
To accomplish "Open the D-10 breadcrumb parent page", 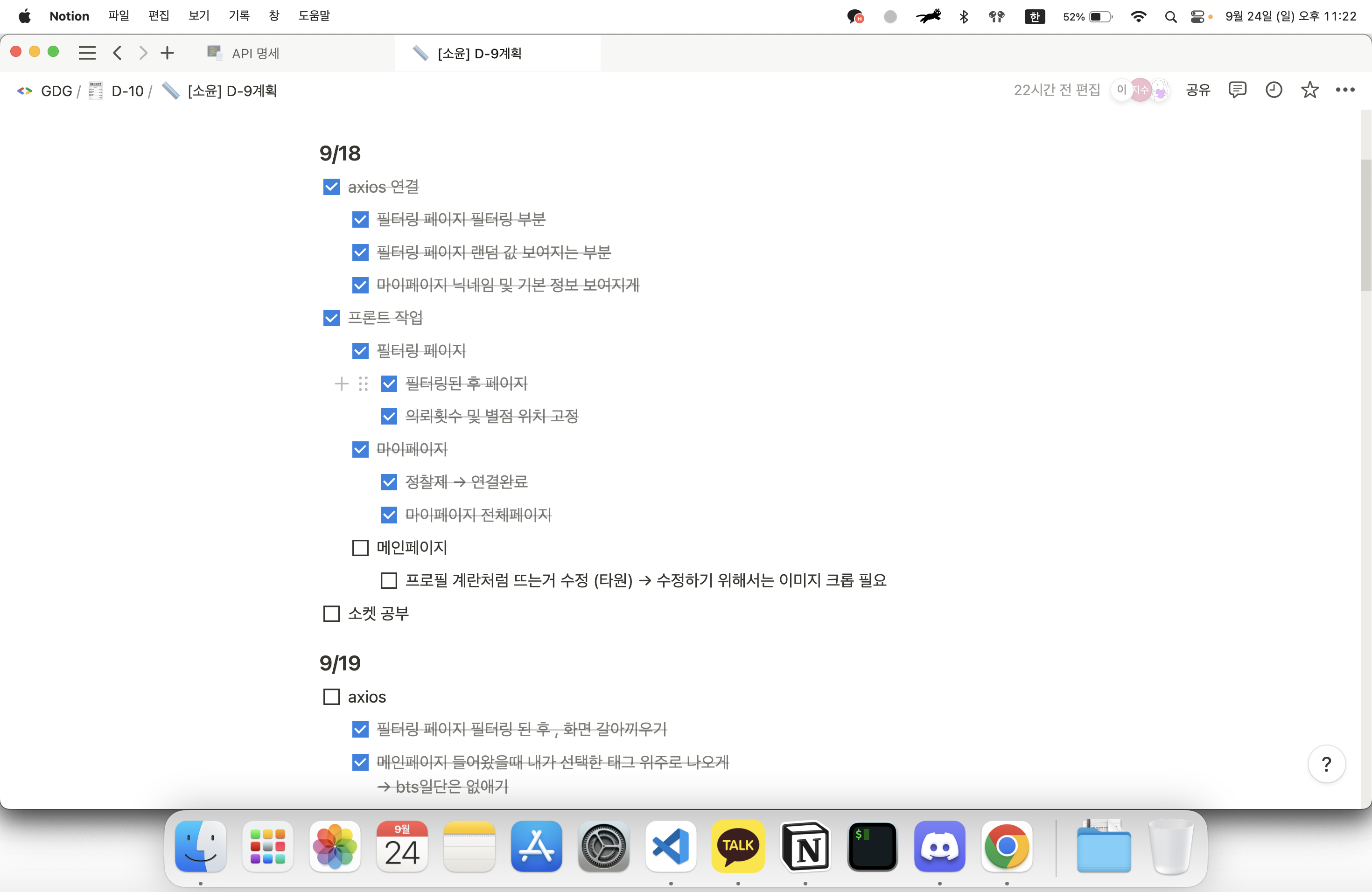I will tap(127, 91).
